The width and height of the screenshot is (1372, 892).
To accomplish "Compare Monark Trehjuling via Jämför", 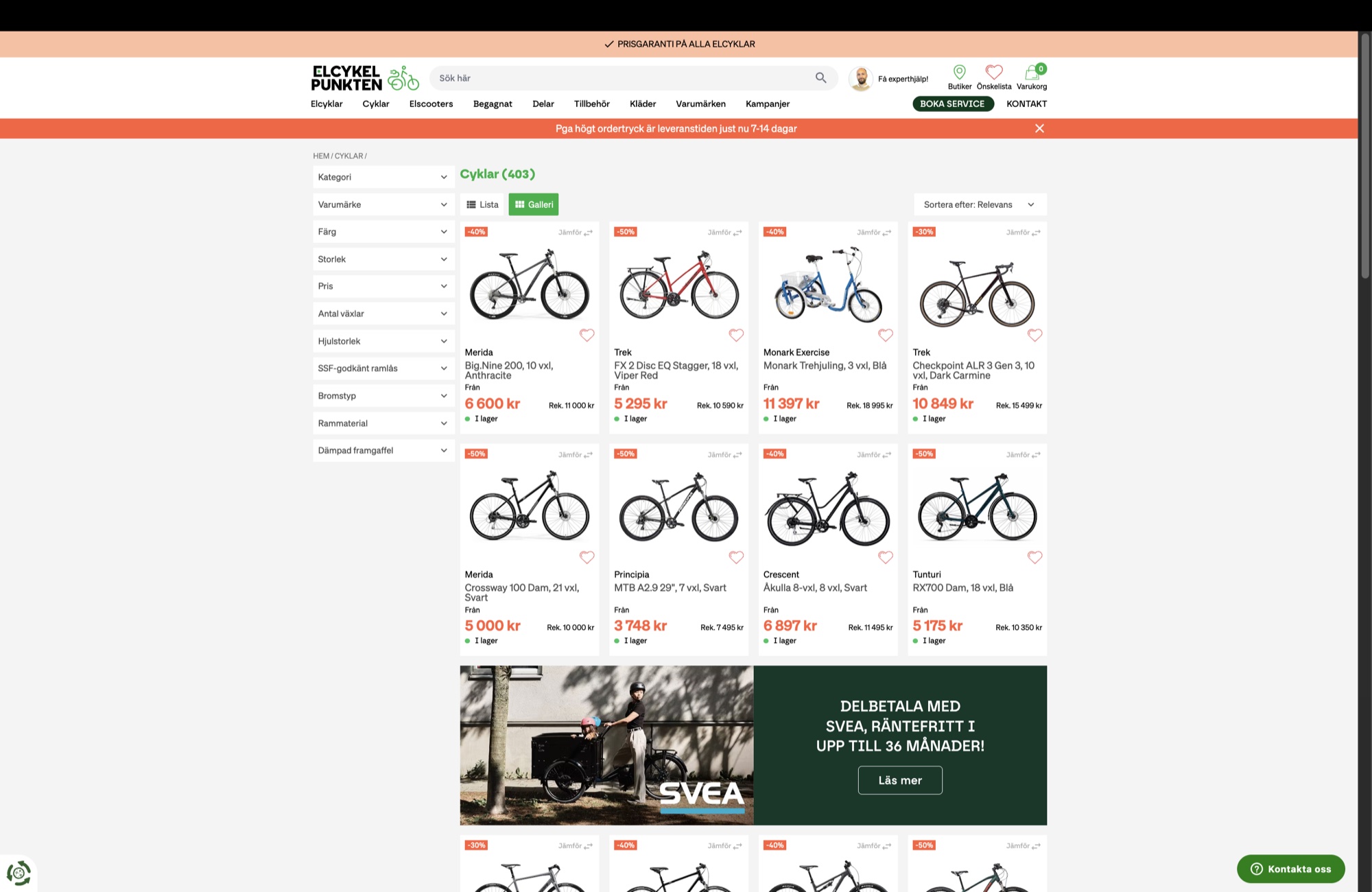I will pos(874,233).
